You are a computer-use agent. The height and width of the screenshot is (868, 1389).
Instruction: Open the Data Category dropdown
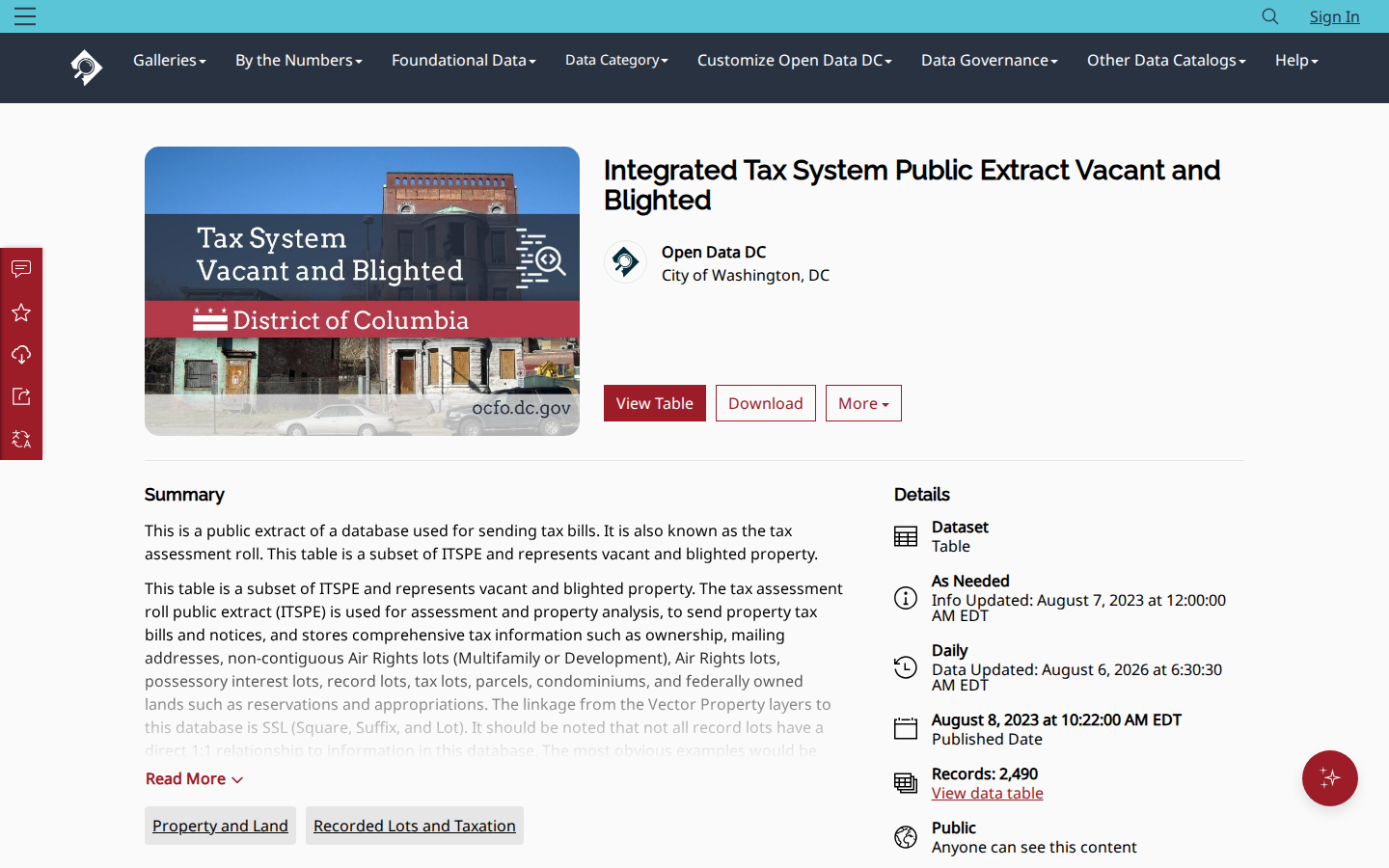pos(616,60)
